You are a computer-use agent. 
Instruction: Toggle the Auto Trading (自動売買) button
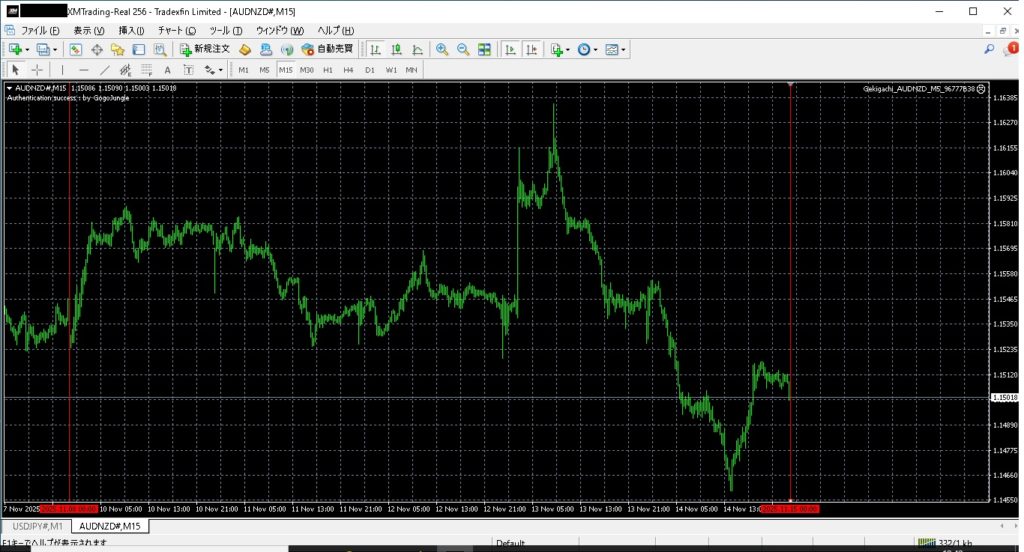point(326,49)
